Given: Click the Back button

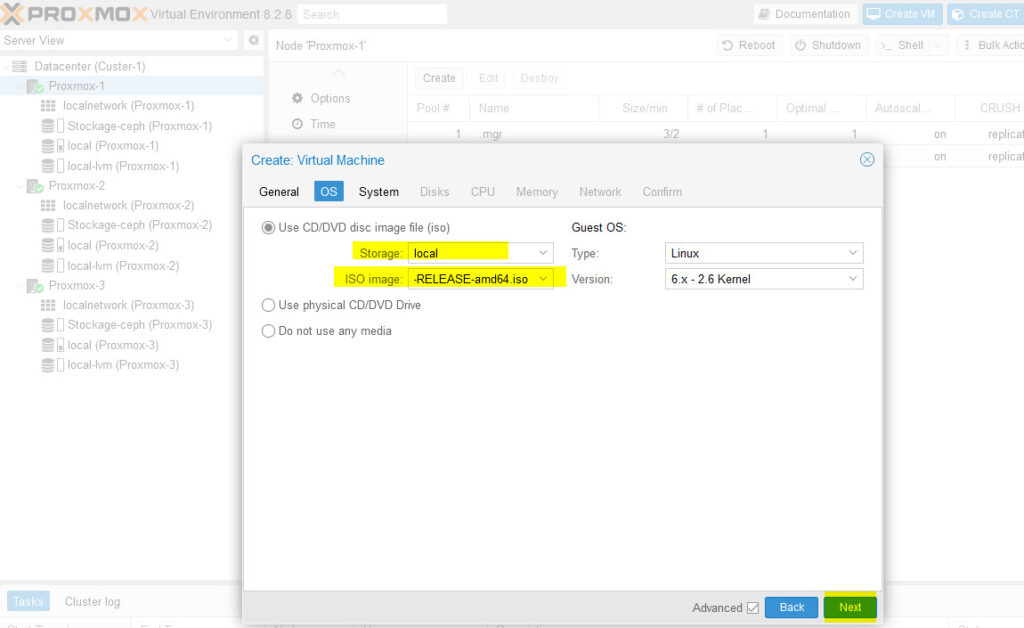Looking at the screenshot, I should click(792, 607).
